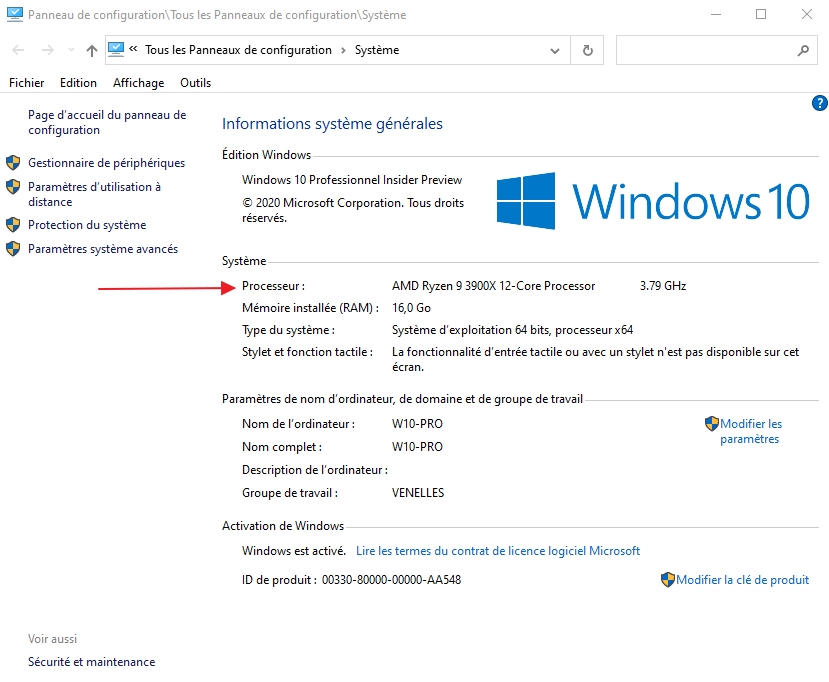
Task: Click the window title bar system icon
Action: [x=15, y=14]
